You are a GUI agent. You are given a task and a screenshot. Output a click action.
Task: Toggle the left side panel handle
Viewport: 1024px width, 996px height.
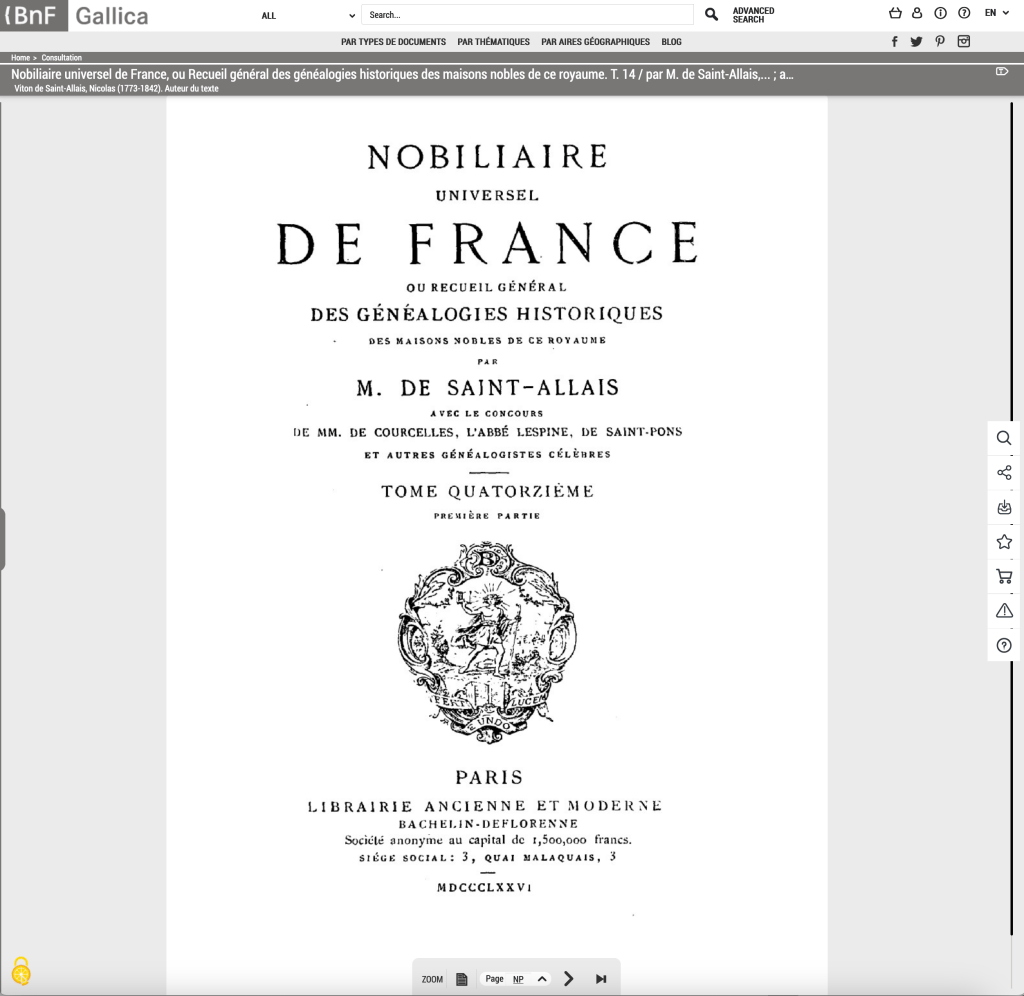(x=3, y=539)
